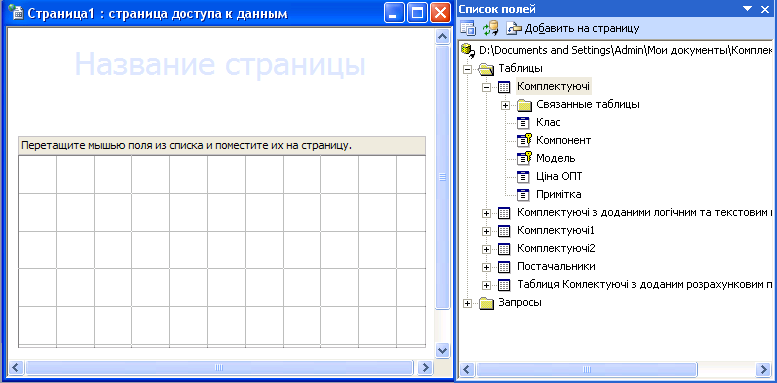This screenshot has height=383, width=777.
Task: Select the Компонент field
Action: tap(563, 140)
